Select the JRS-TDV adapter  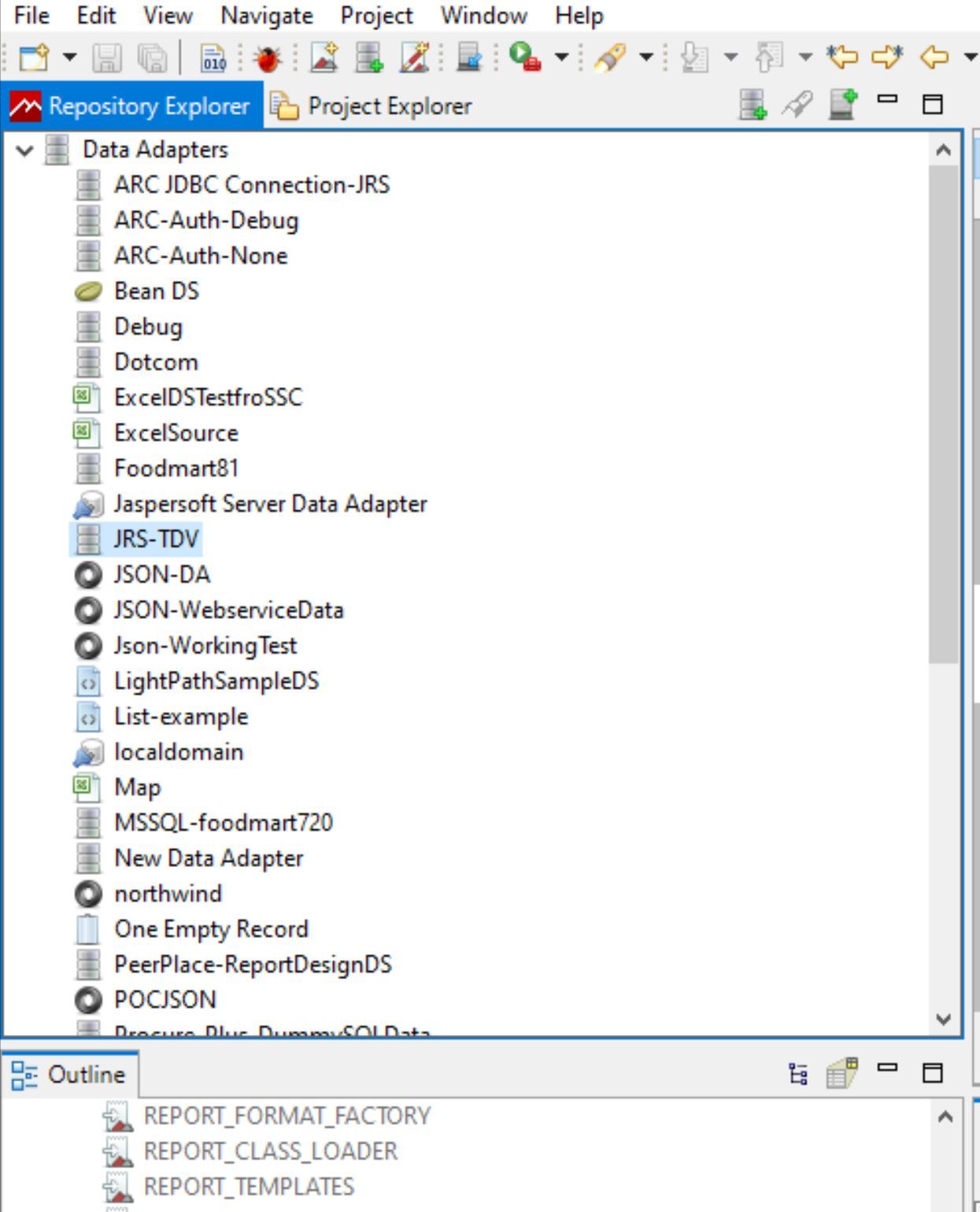(156, 539)
